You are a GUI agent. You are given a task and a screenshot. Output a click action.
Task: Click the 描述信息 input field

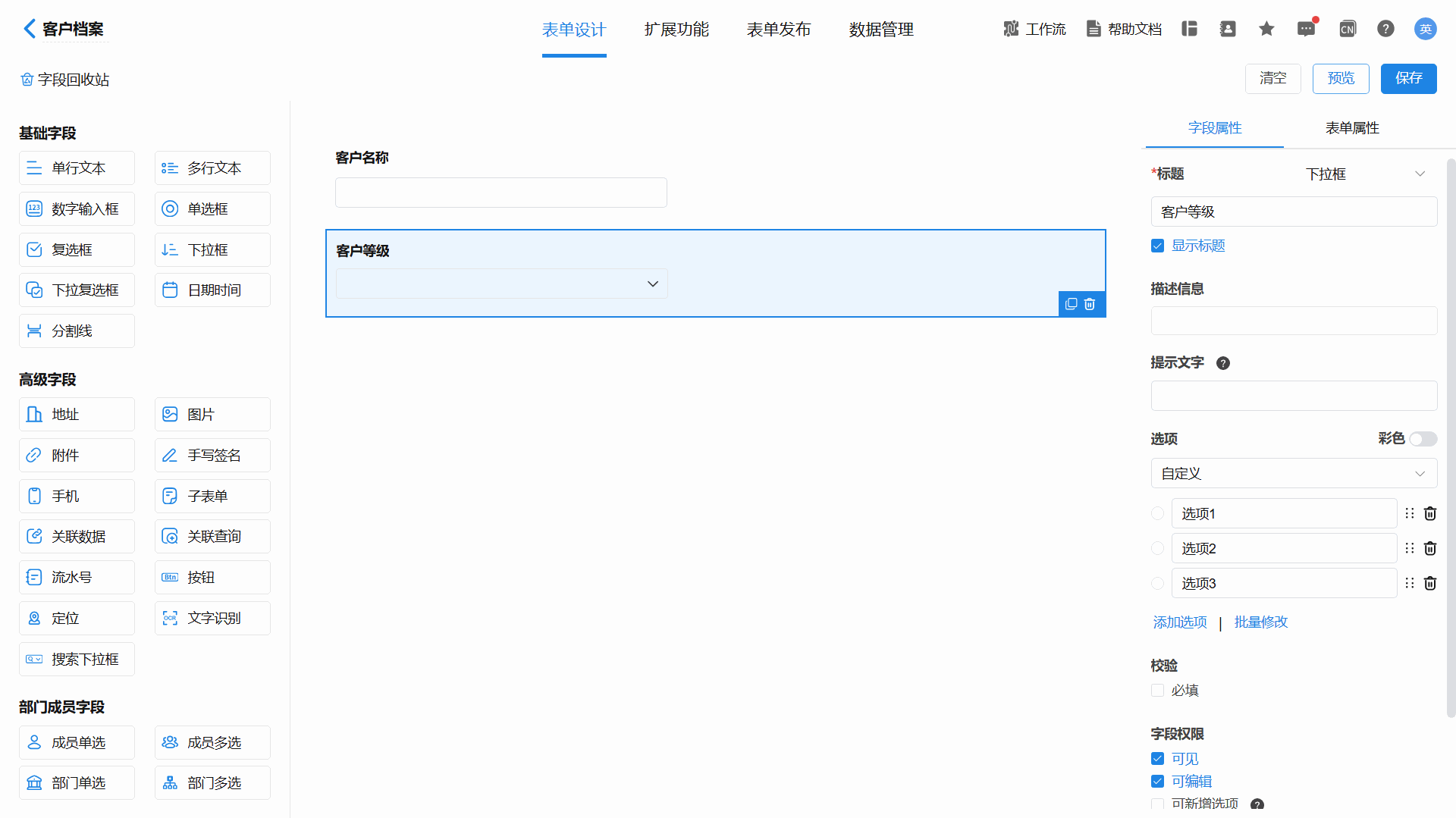(1294, 321)
